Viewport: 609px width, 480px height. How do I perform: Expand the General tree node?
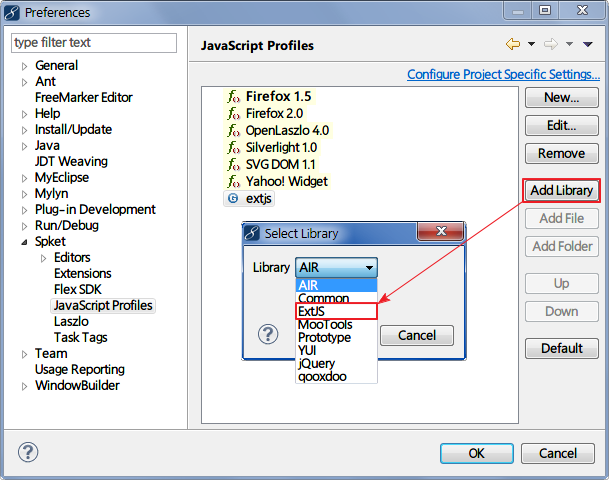(x=24, y=66)
